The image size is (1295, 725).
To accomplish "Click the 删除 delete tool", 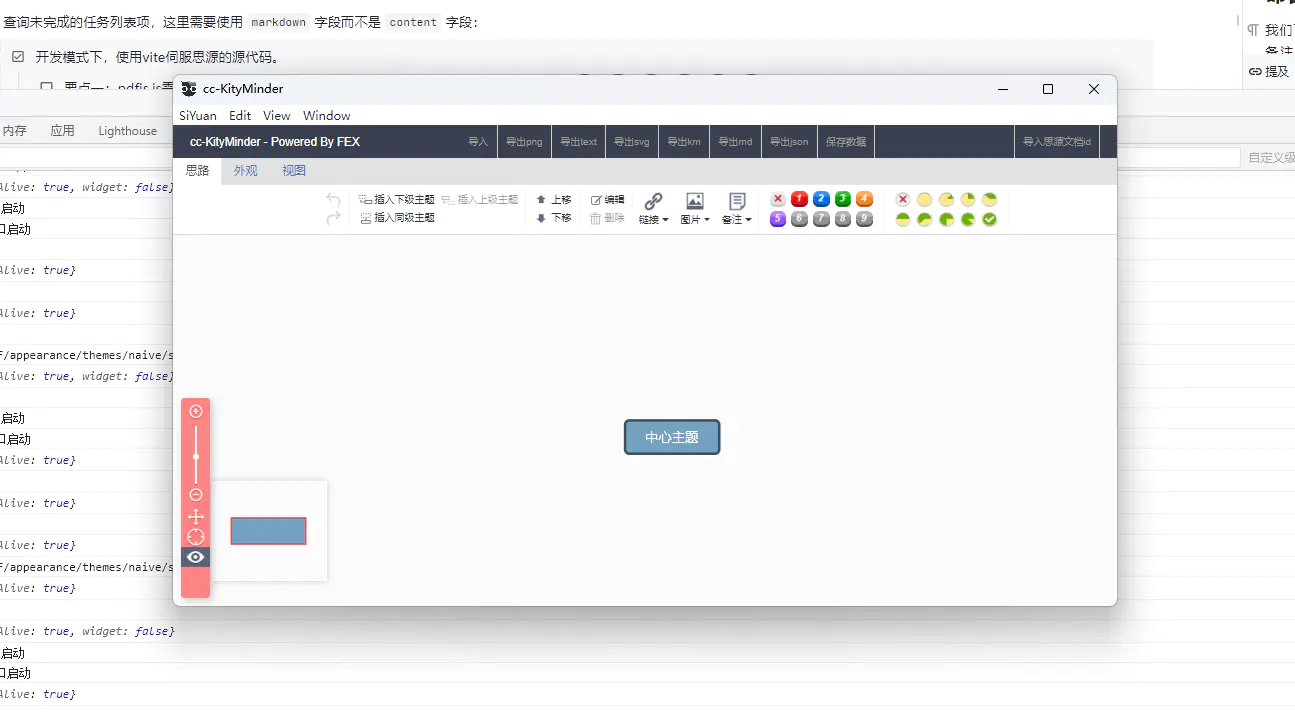I will coord(607,218).
